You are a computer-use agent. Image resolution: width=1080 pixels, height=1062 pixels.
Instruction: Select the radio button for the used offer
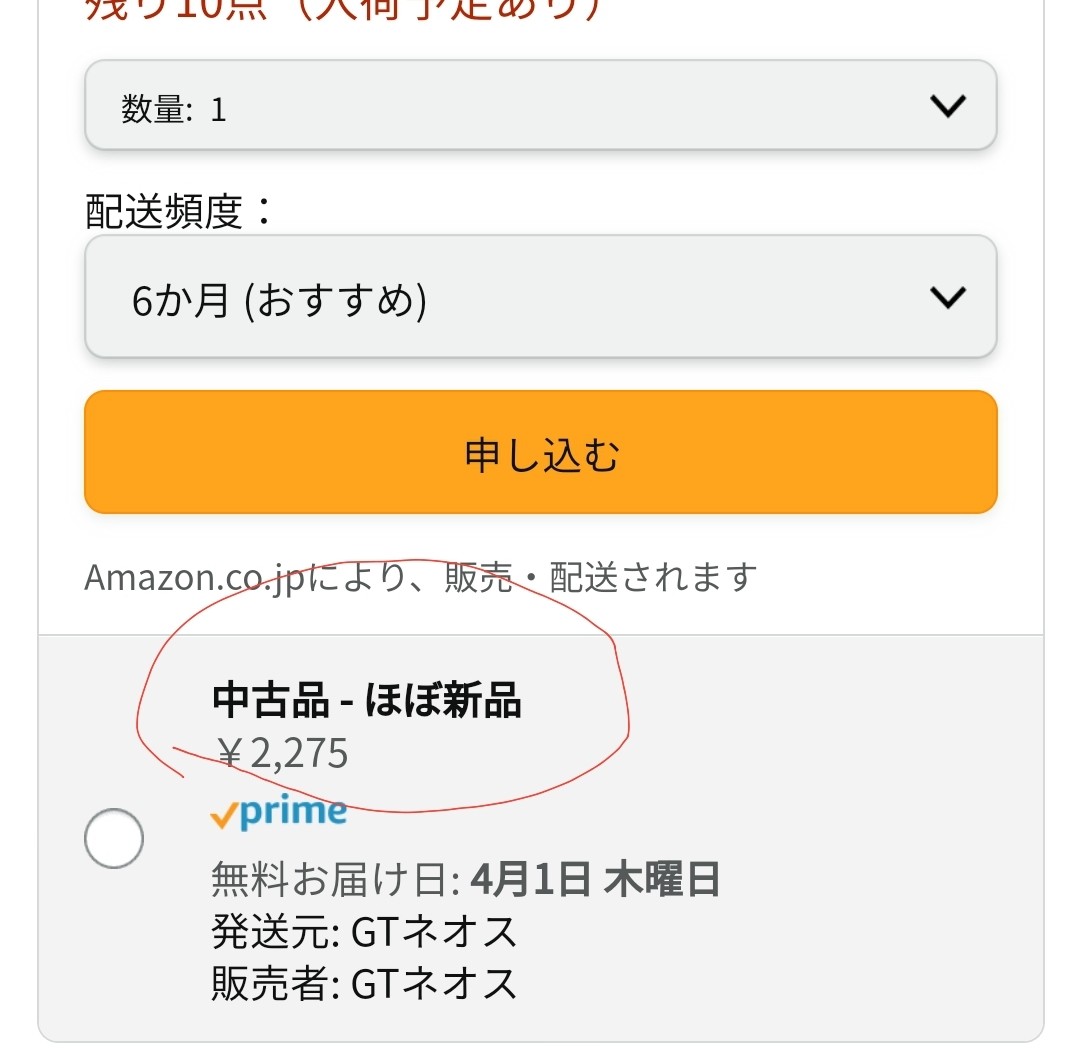point(114,837)
